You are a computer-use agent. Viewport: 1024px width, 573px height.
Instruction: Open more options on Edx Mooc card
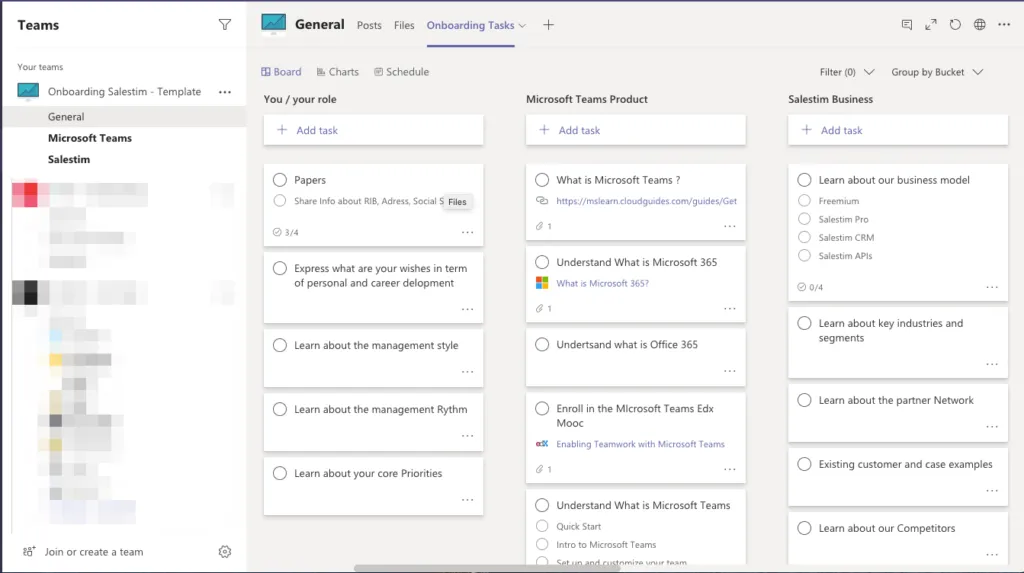pyautogui.click(x=729, y=469)
